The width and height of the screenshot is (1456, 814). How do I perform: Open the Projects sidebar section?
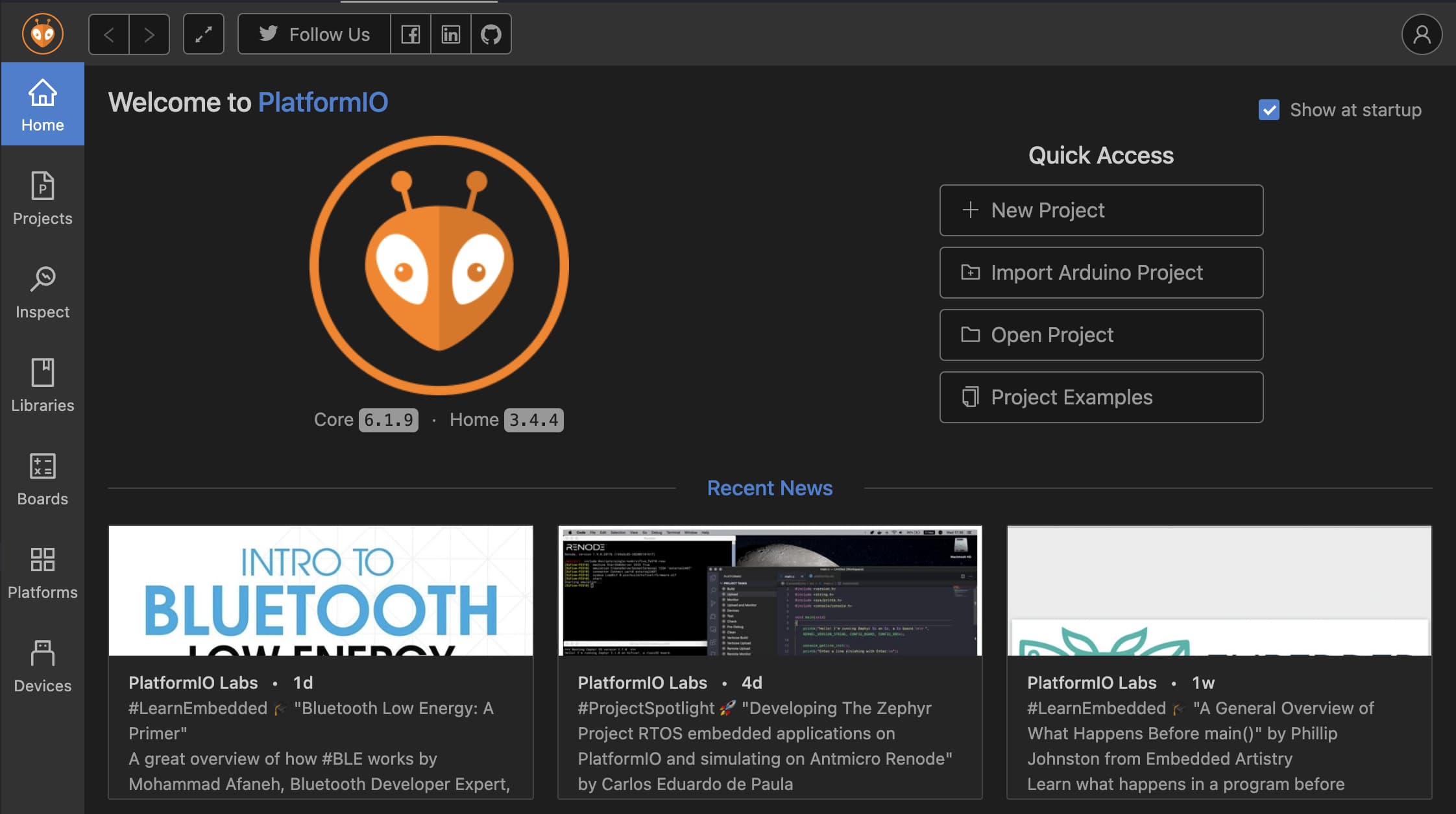coord(42,199)
